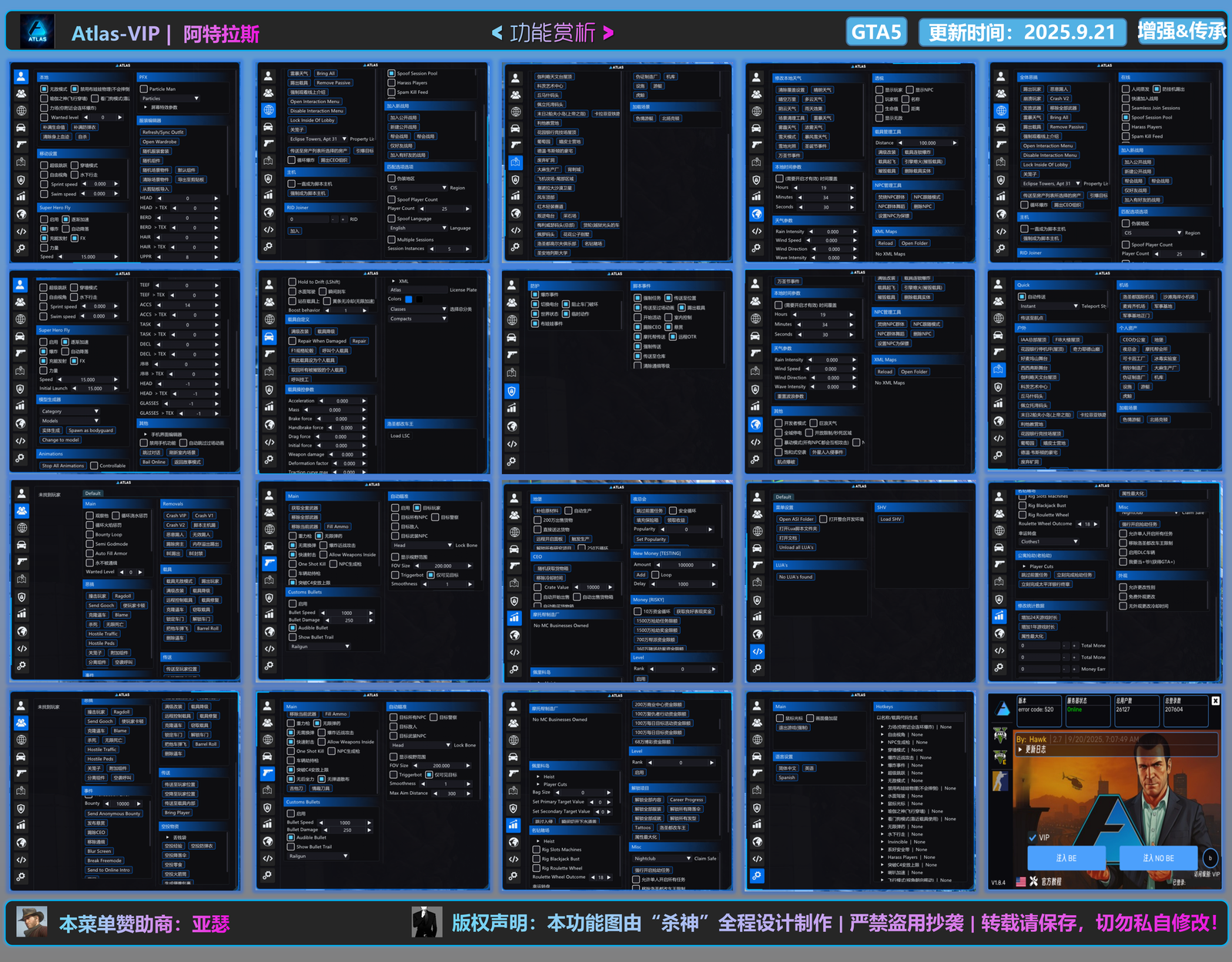
Task: Expand the Compacts vehicle dropdown
Action: [418, 319]
